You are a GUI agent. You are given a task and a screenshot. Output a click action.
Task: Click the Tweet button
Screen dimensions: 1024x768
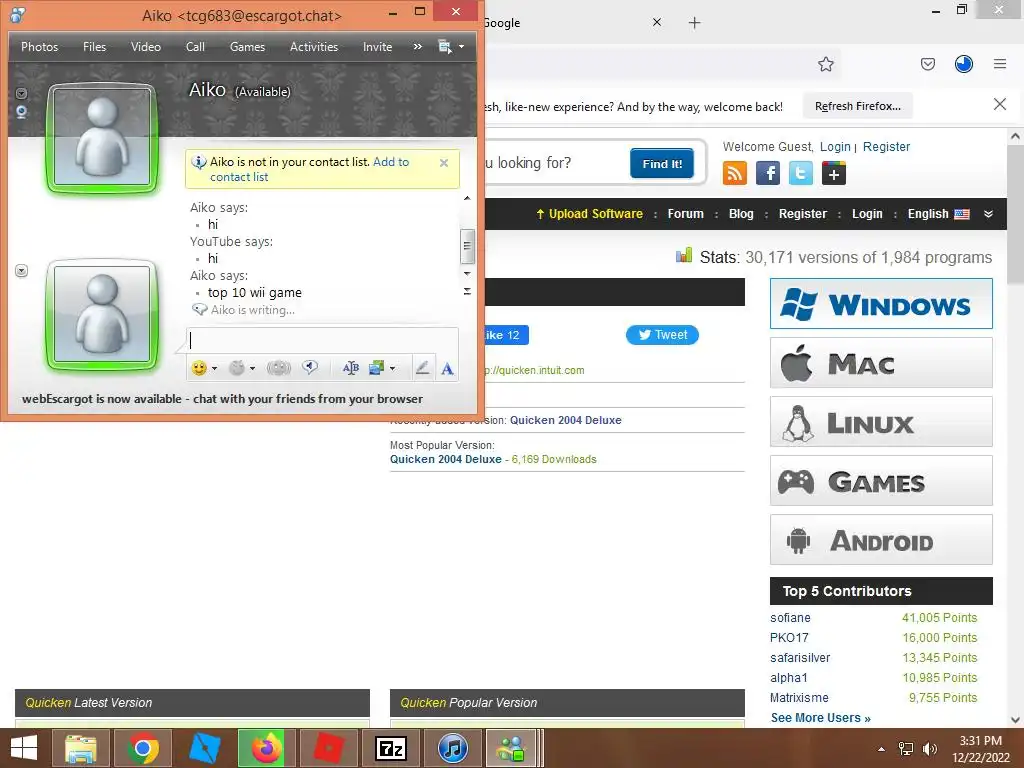pyautogui.click(x=662, y=335)
